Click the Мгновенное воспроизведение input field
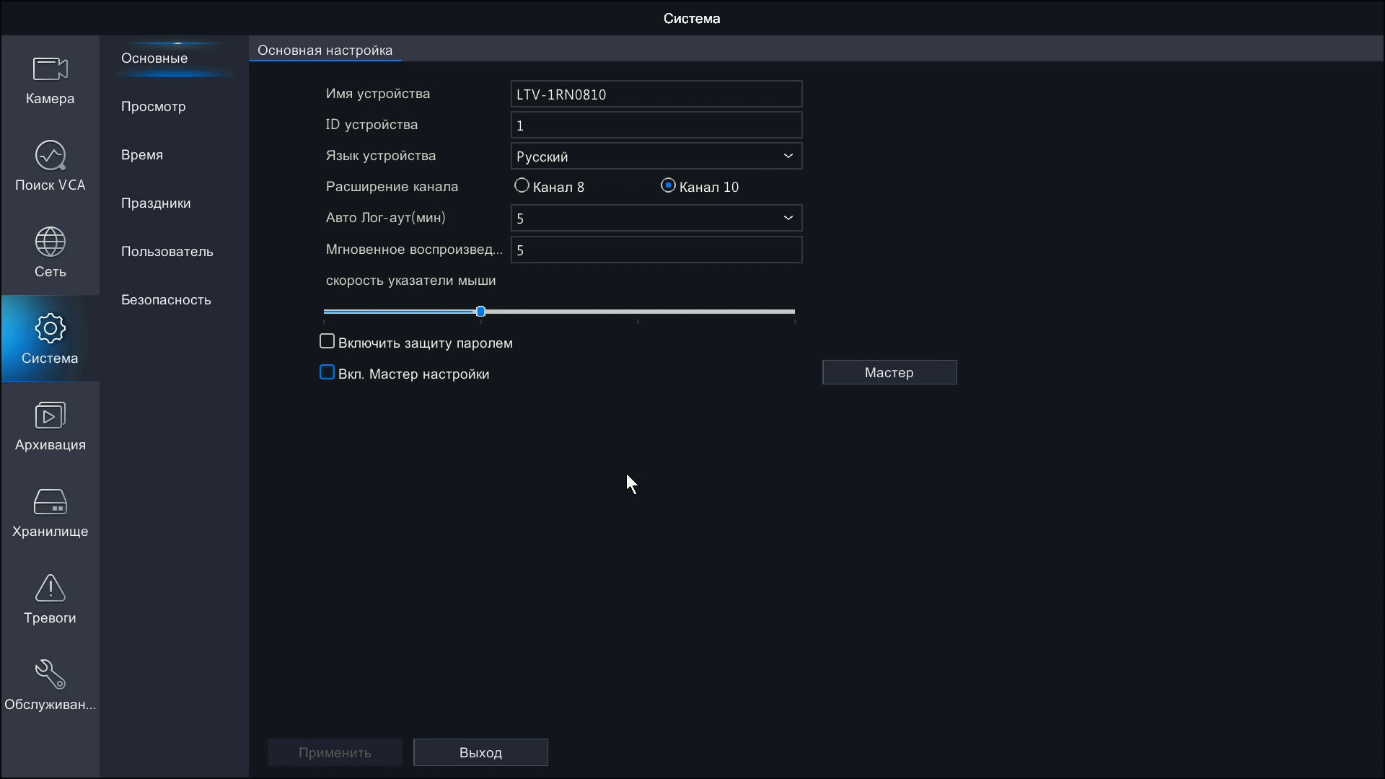1385x779 pixels. pos(656,249)
